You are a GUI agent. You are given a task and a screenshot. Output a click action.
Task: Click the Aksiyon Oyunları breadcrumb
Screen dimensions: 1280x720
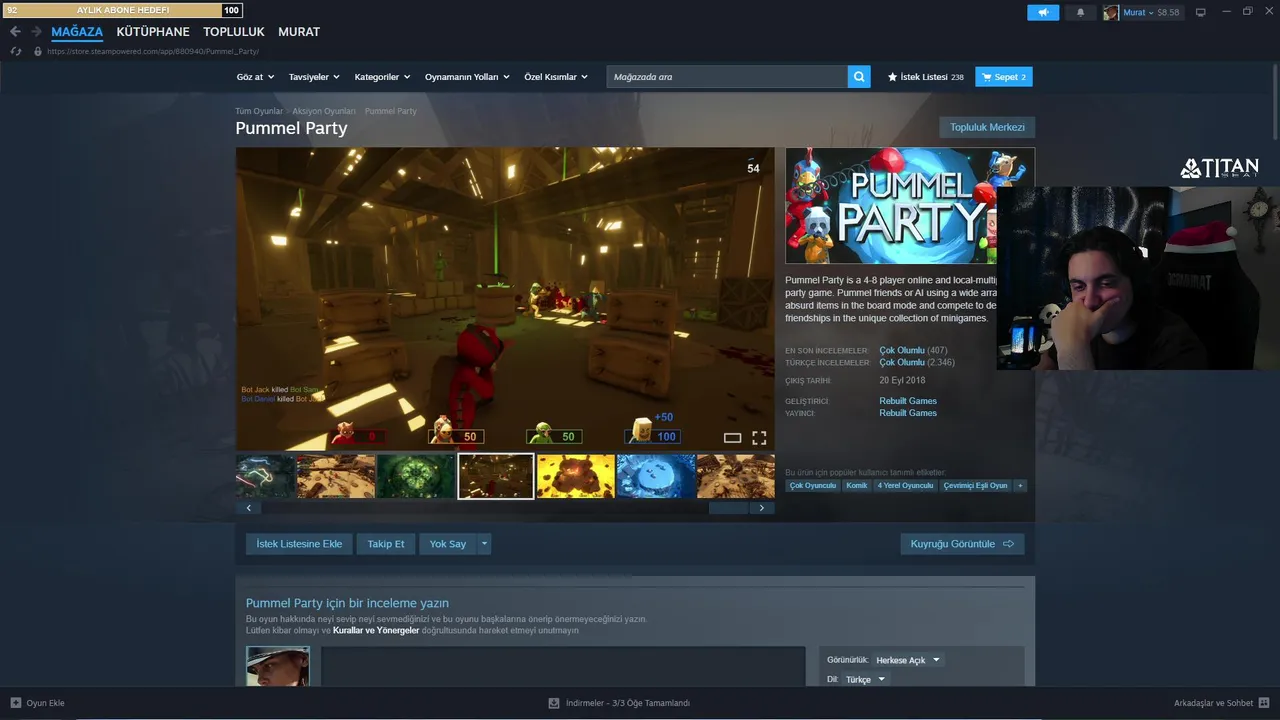pyautogui.click(x=324, y=111)
